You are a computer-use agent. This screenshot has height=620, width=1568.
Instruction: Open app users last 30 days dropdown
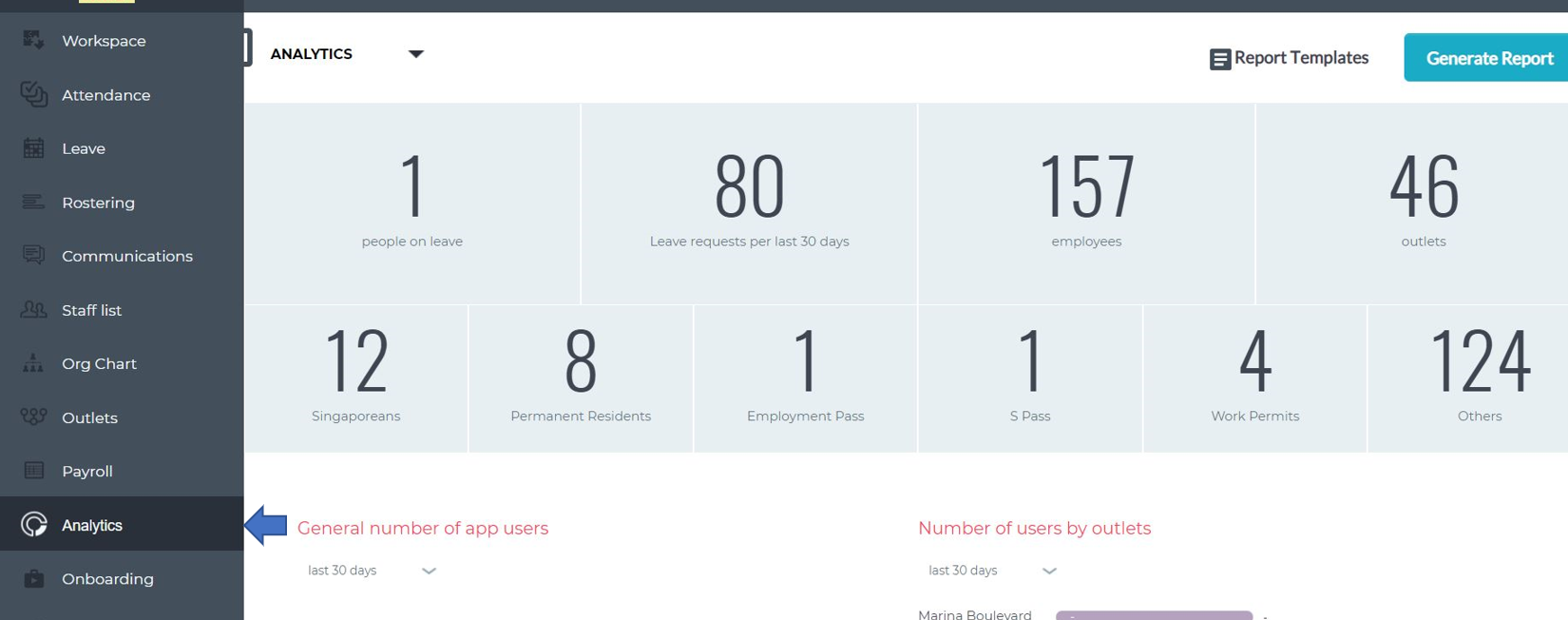(x=372, y=571)
